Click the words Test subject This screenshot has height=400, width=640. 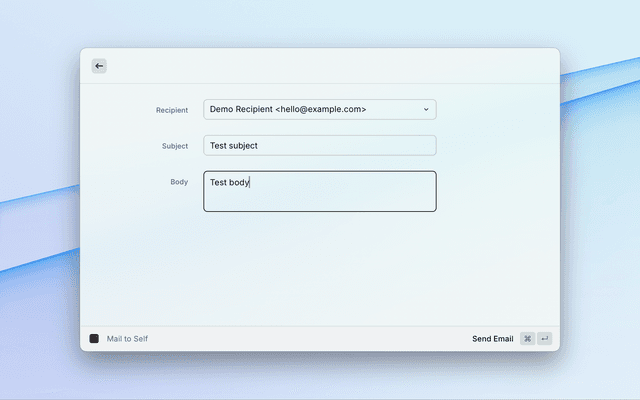tap(233, 146)
